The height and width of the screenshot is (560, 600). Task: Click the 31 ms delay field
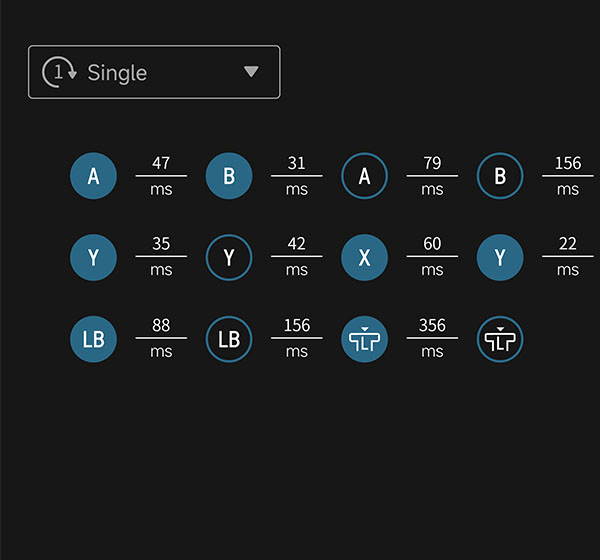[x=296, y=164]
